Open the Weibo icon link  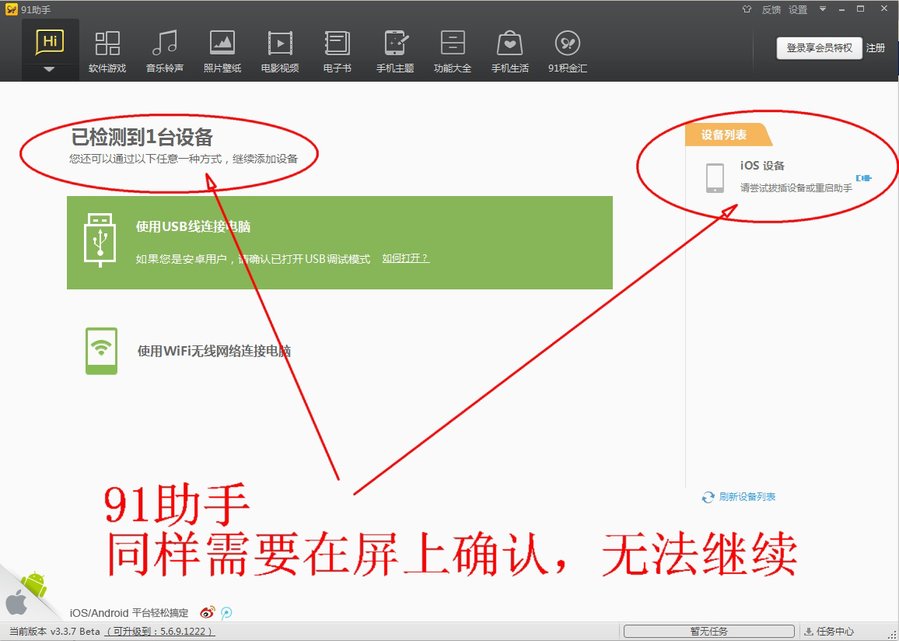[208, 612]
